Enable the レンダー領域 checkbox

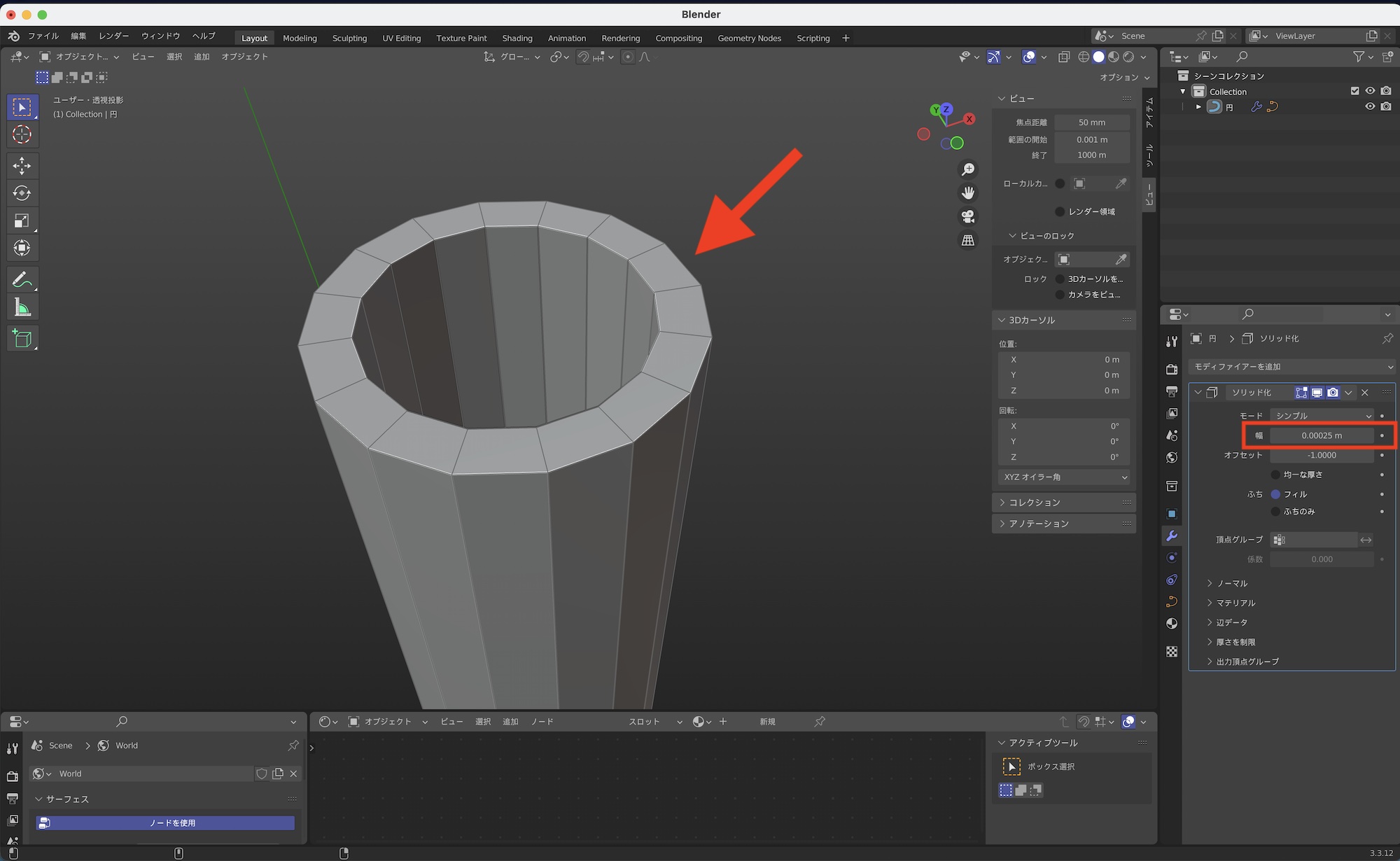1060,211
